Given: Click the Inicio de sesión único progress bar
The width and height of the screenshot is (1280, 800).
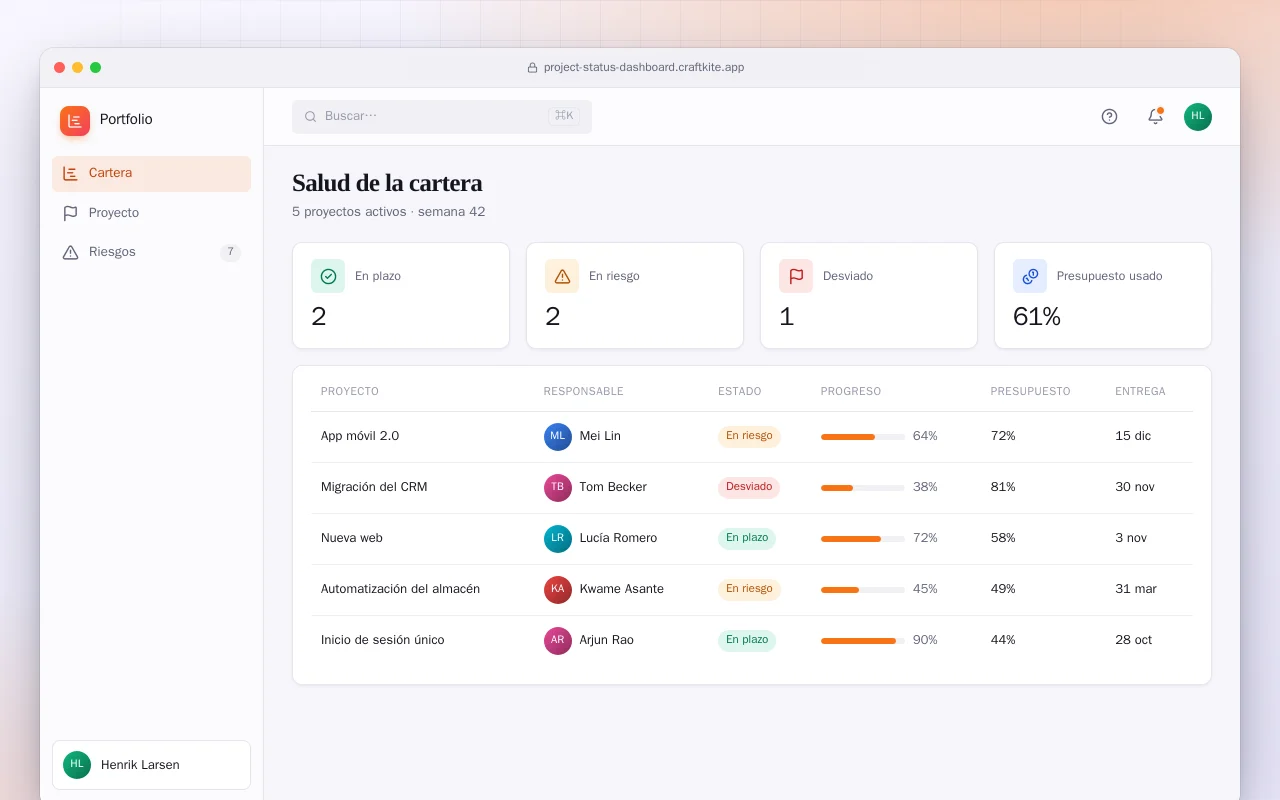Looking at the screenshot, I should (863, 641).
